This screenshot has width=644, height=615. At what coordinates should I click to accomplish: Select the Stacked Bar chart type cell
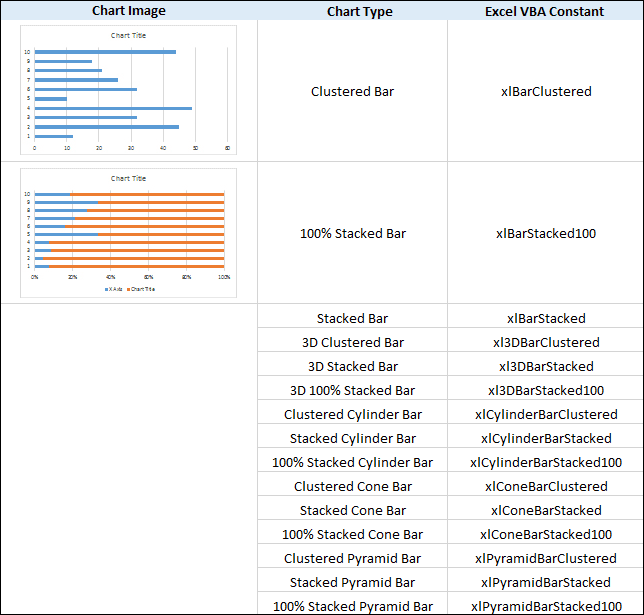(x=352, y=318)
